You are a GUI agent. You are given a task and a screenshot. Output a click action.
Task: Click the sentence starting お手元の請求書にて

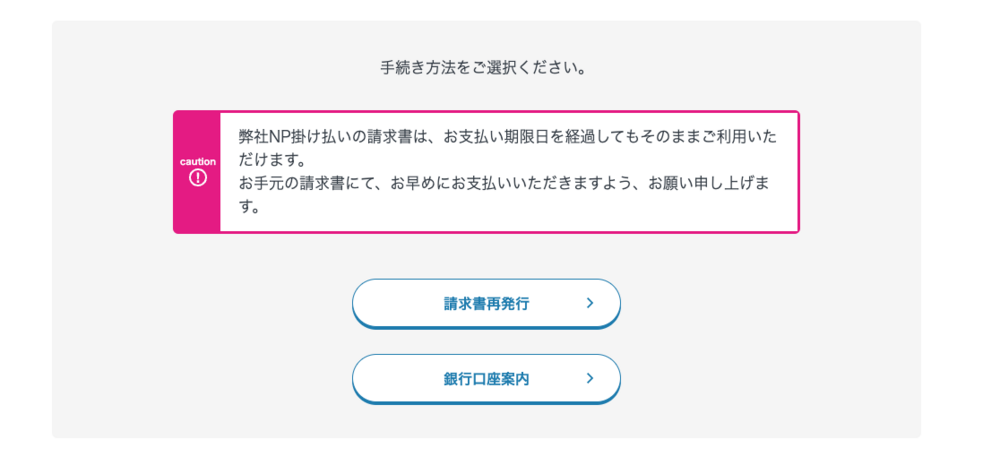click(504, 195)
